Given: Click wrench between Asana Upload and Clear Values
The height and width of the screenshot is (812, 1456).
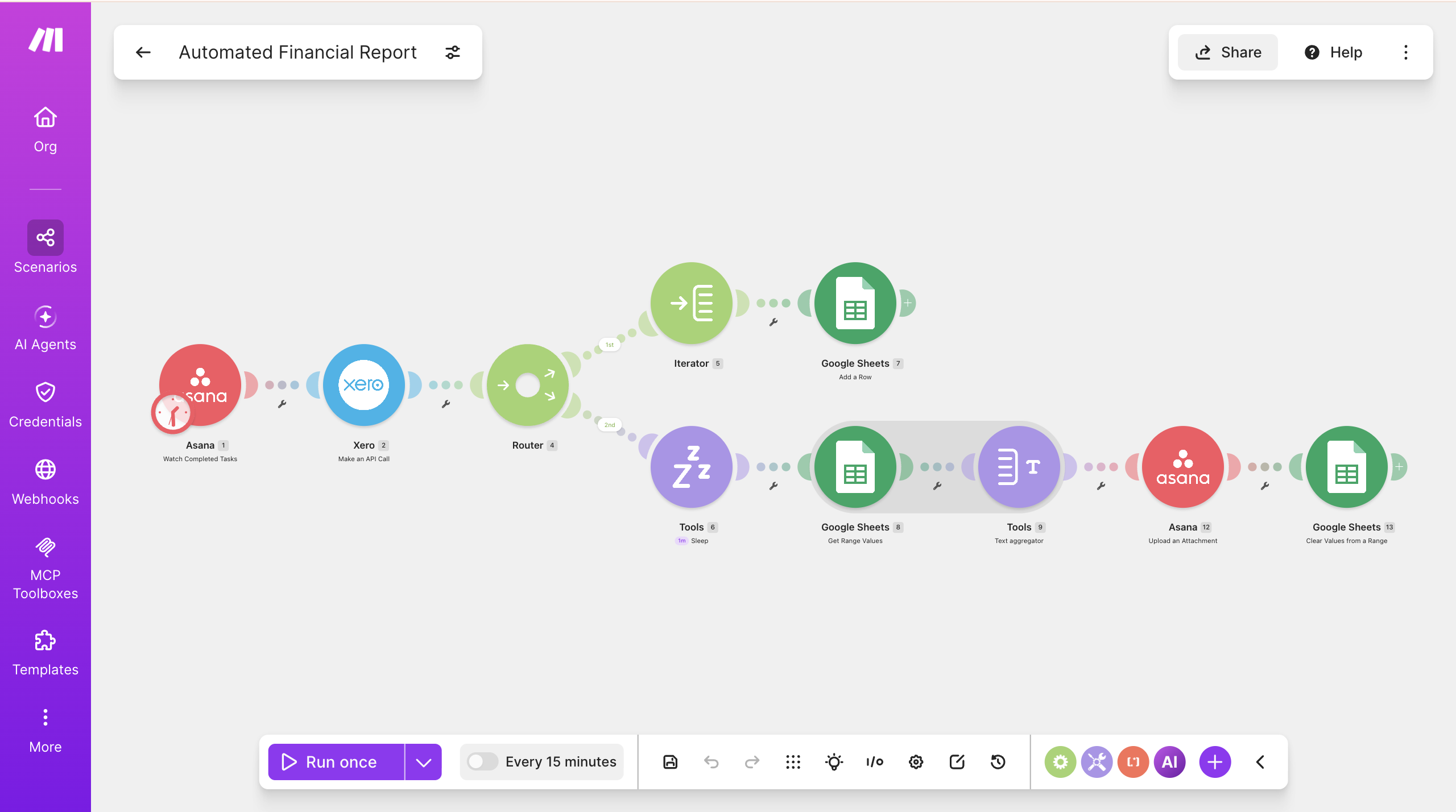Looking at the screenshot, I should 1265,486.
